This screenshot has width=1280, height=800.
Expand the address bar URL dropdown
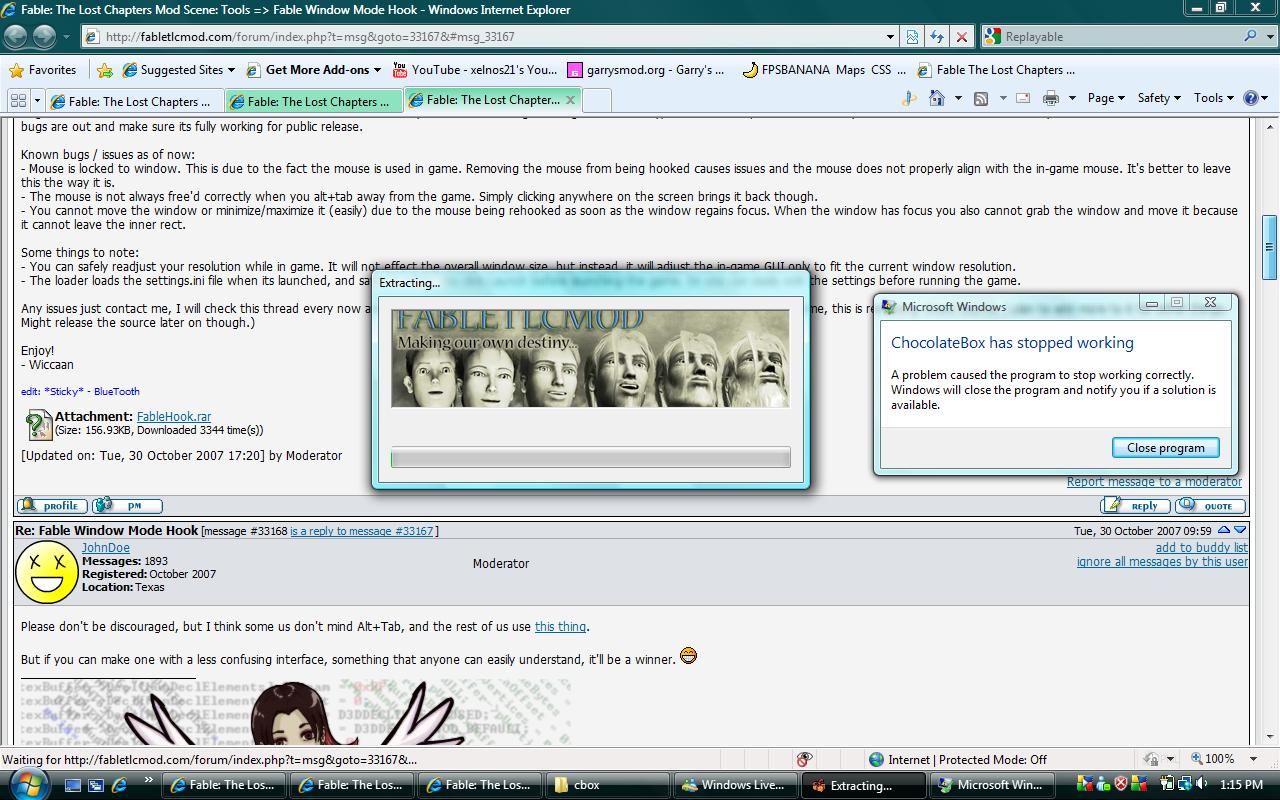pos(890,37)
